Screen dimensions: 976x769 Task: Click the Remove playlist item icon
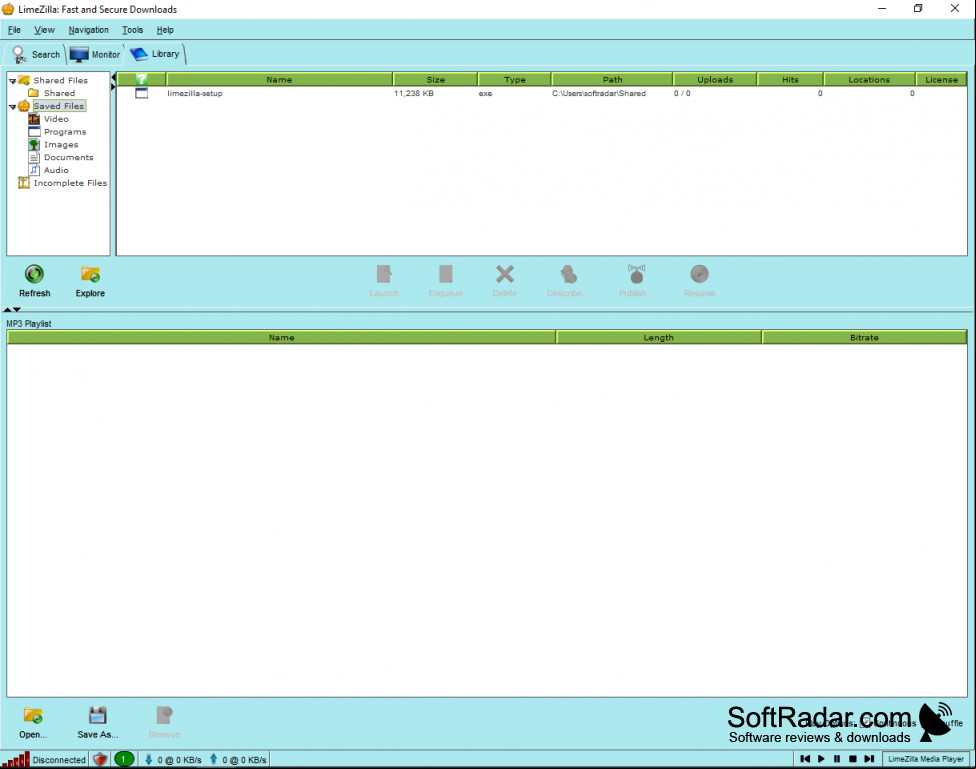click(164, 715)
